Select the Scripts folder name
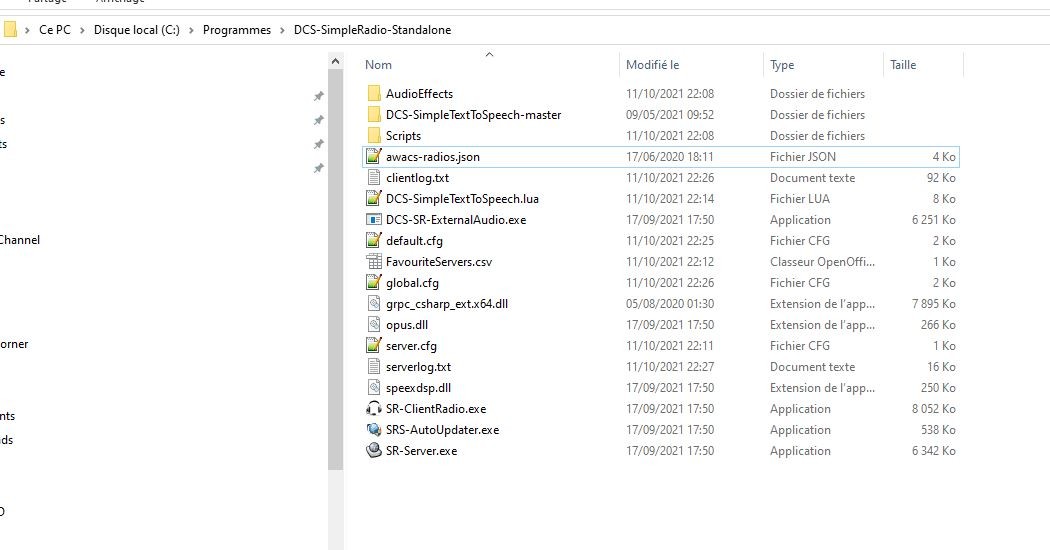This screenshot has width=1050, height=550. [x=403, y=136]
